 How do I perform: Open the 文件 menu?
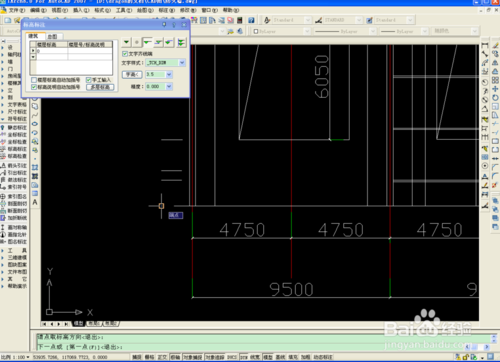tap(16, 10)
